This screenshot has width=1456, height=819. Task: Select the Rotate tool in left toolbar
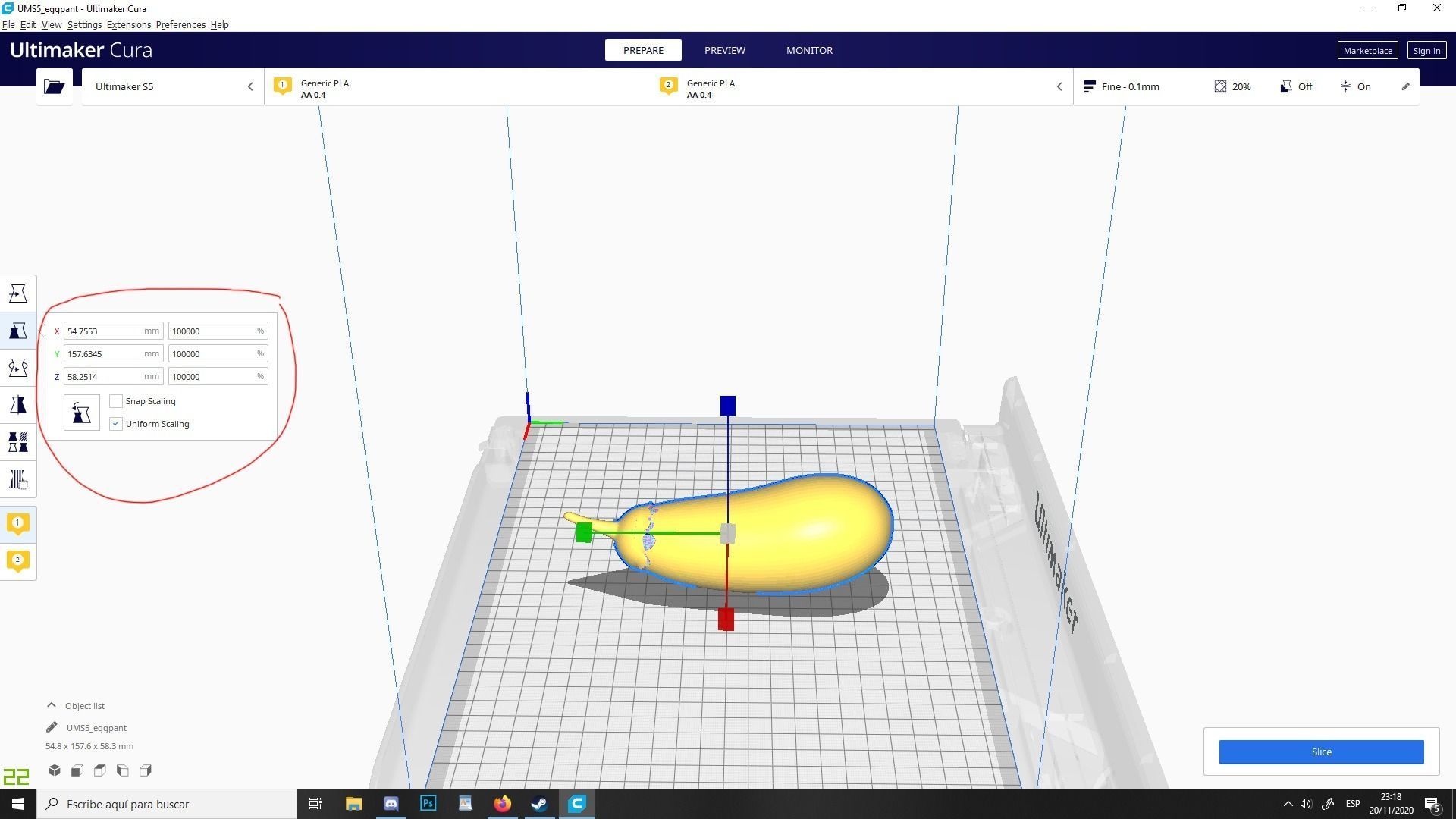click(18, 368)
